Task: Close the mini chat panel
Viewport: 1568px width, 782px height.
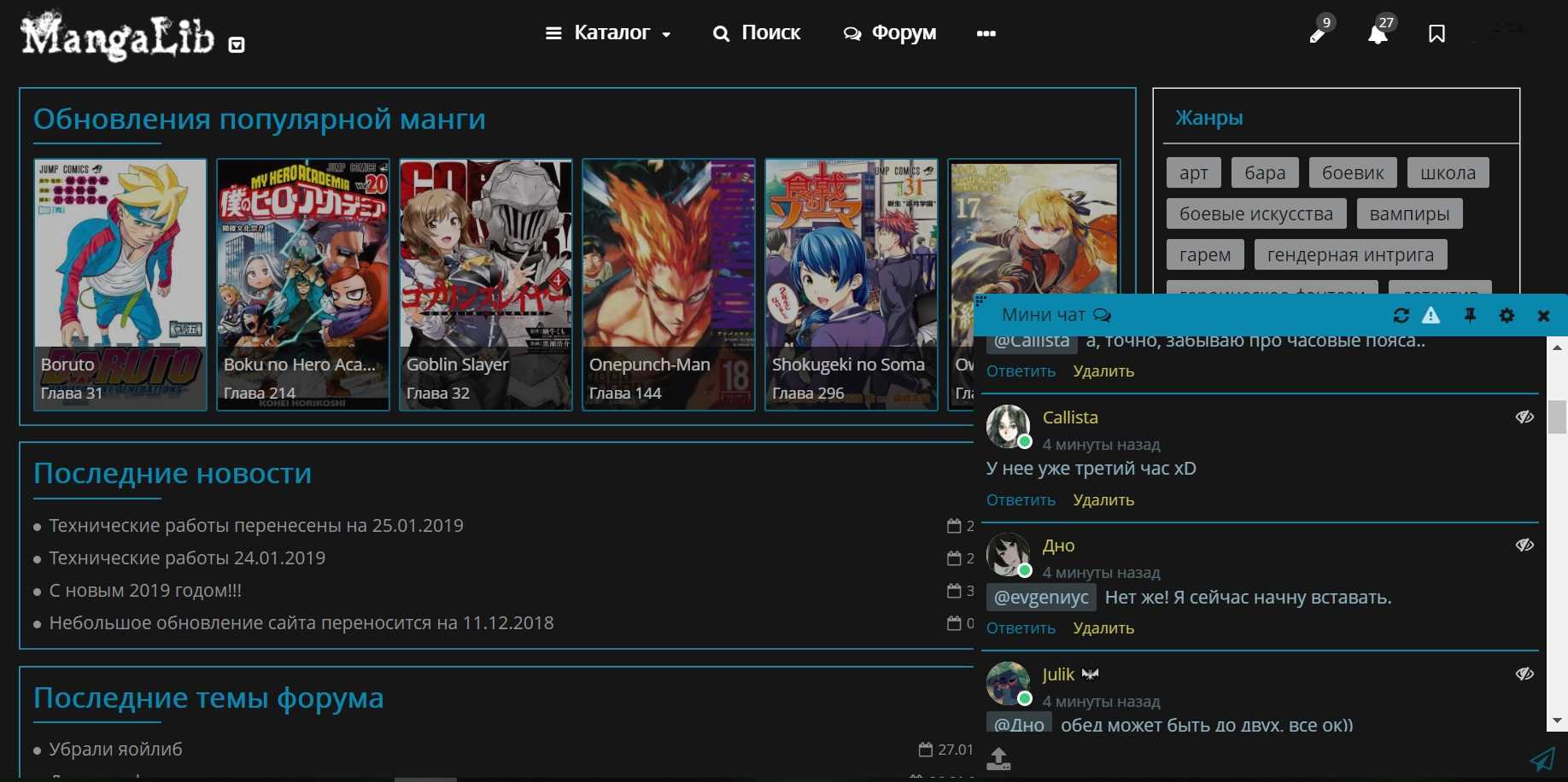Action: (x=1543, y=316)
